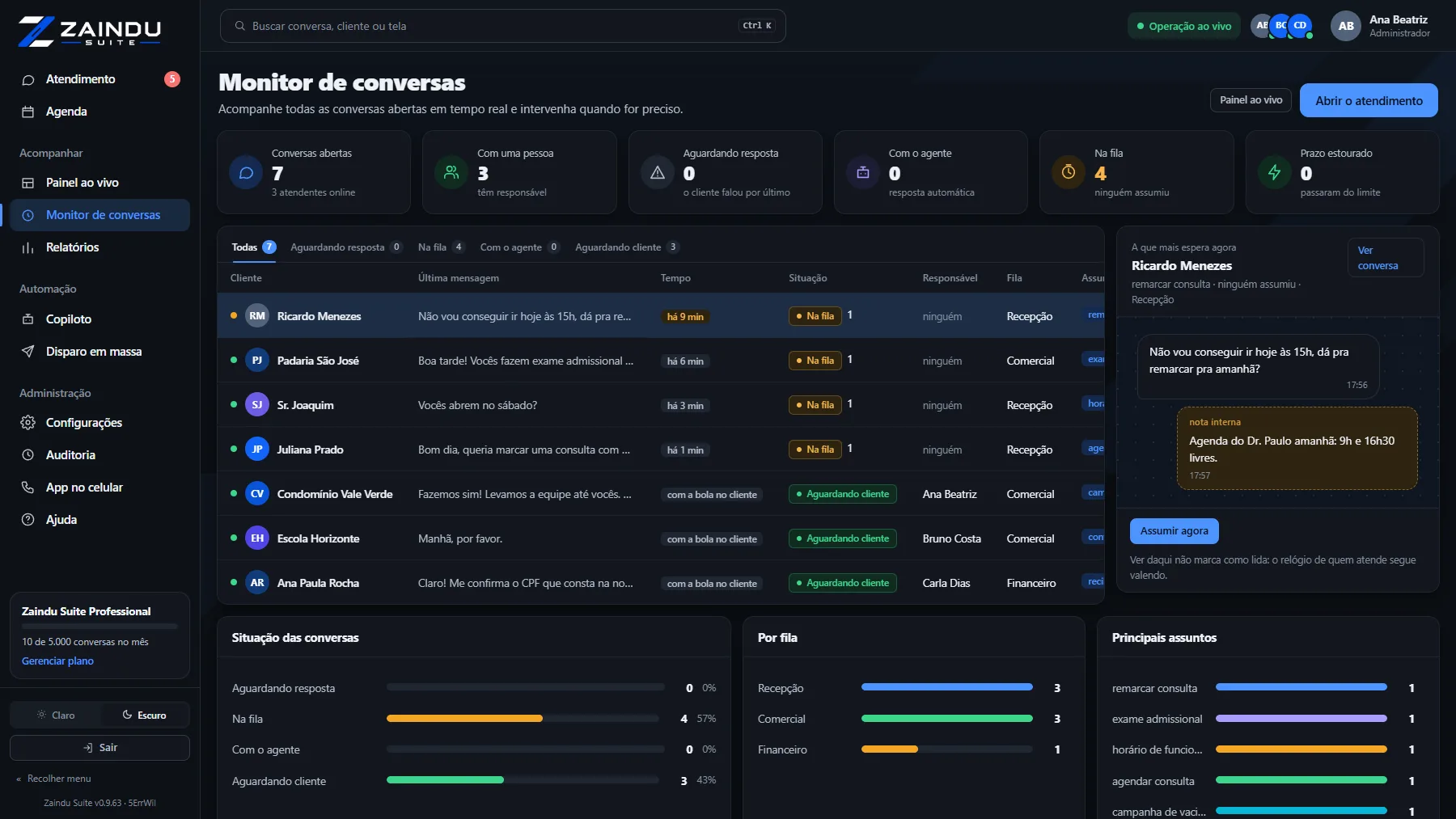Click the Sair logout button

tap(99, 748)
